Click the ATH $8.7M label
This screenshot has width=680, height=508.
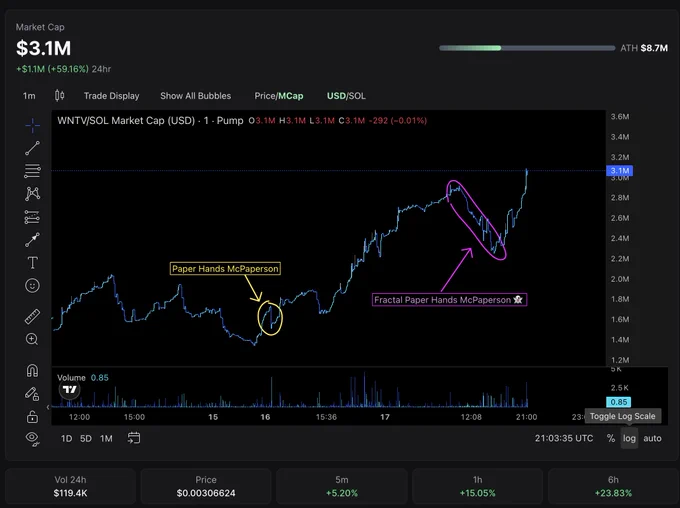pyautogui.click(x=644, y=48)
